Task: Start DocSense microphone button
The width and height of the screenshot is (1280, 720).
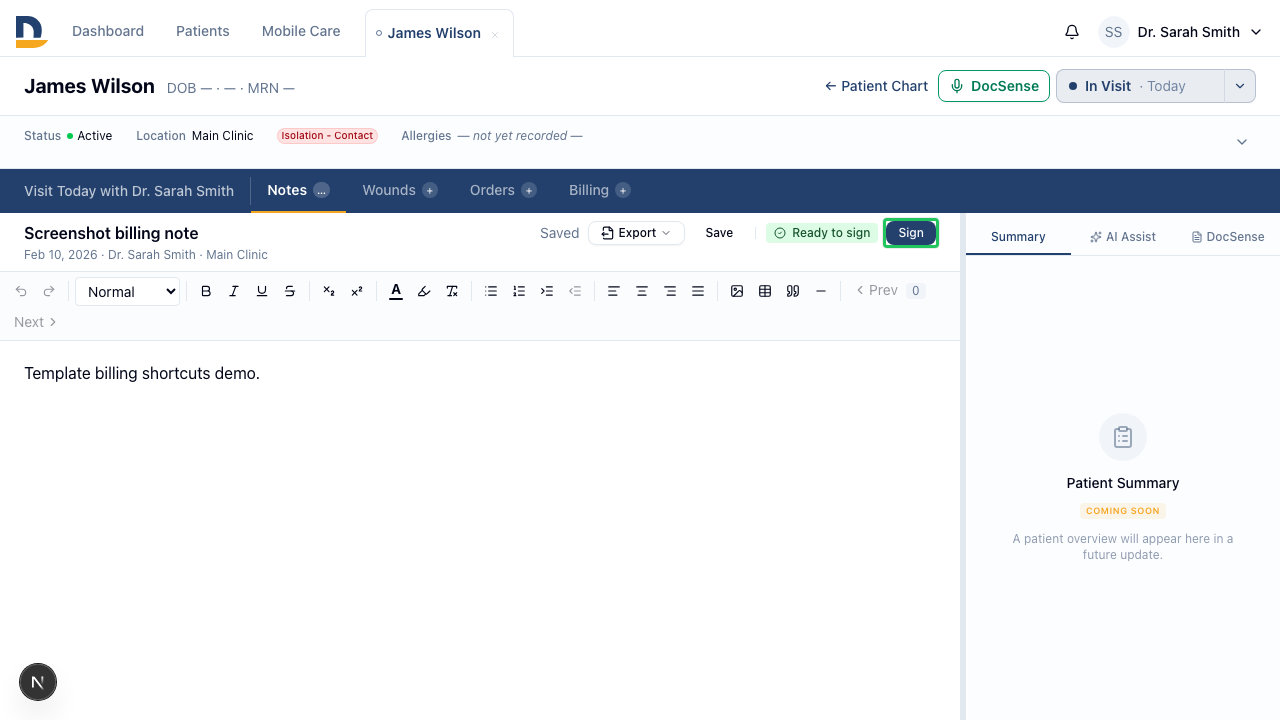Action: 994,86
